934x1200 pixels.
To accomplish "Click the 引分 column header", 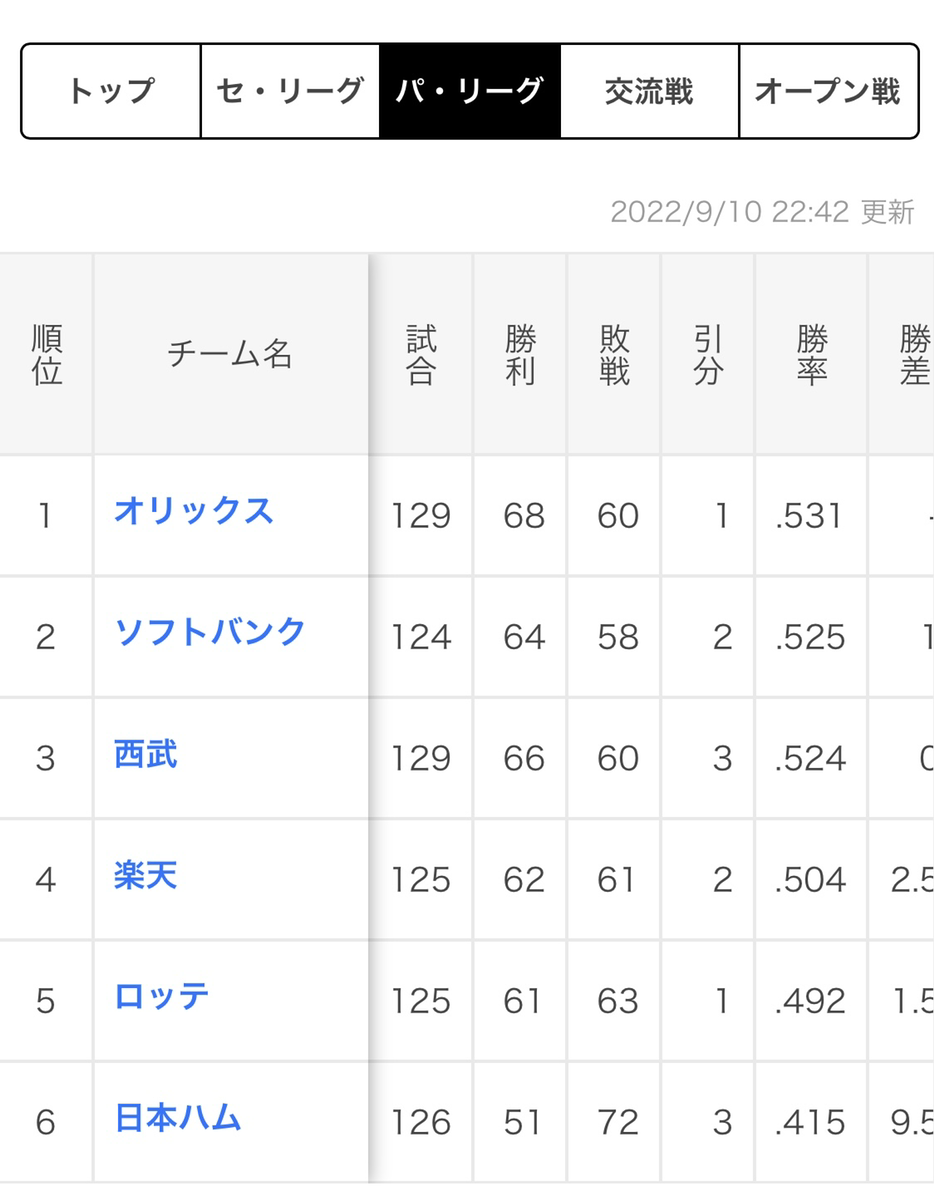I will (708, 355).
